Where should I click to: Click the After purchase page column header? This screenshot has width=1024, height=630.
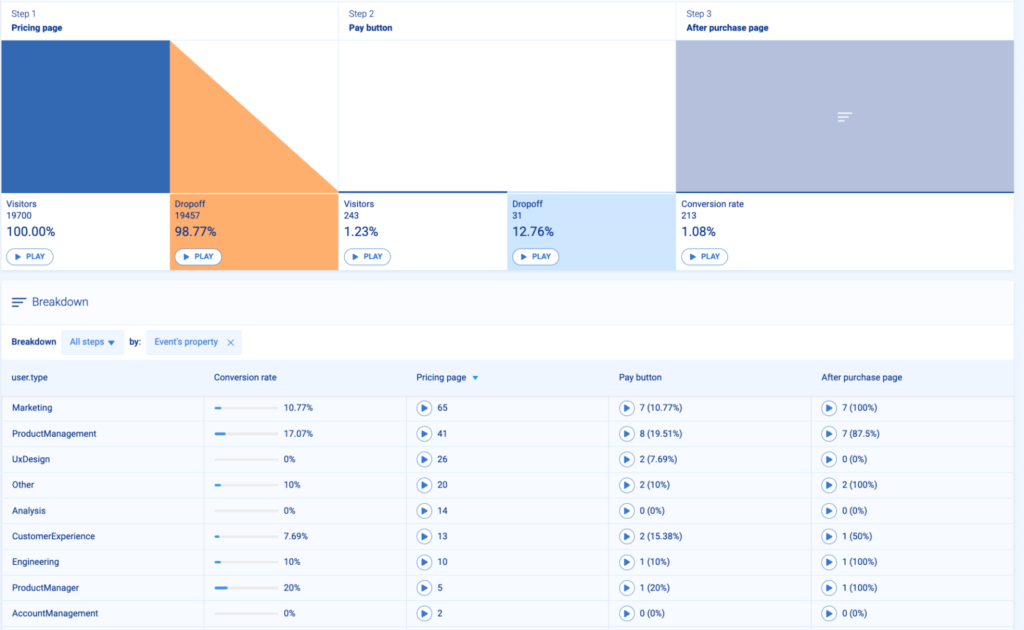(x=861, y=377)
